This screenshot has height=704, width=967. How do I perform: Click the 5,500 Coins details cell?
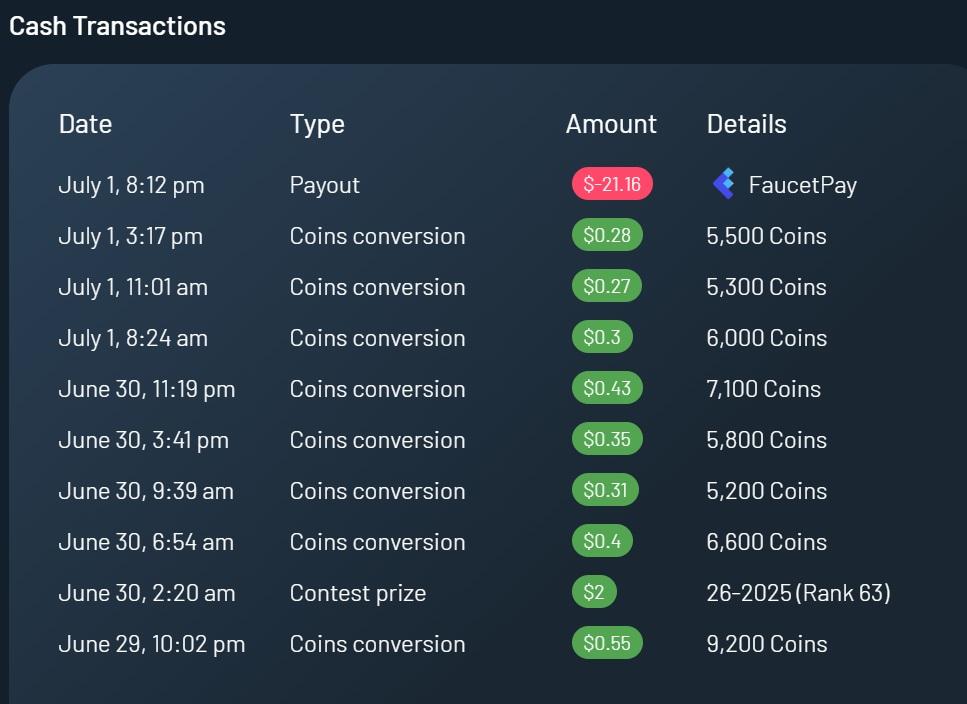767,236
